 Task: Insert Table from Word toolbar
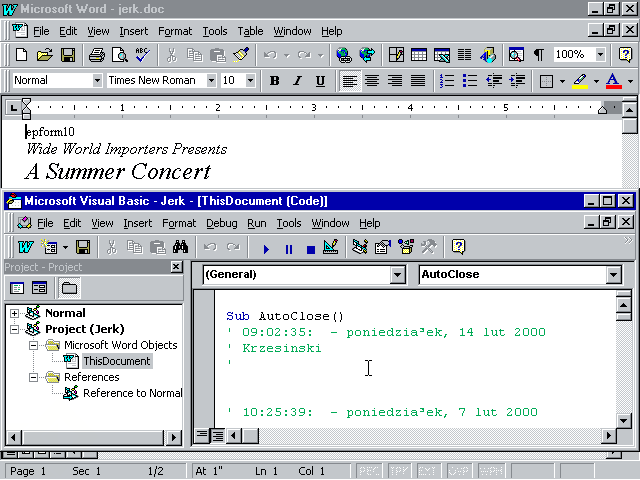419,55
